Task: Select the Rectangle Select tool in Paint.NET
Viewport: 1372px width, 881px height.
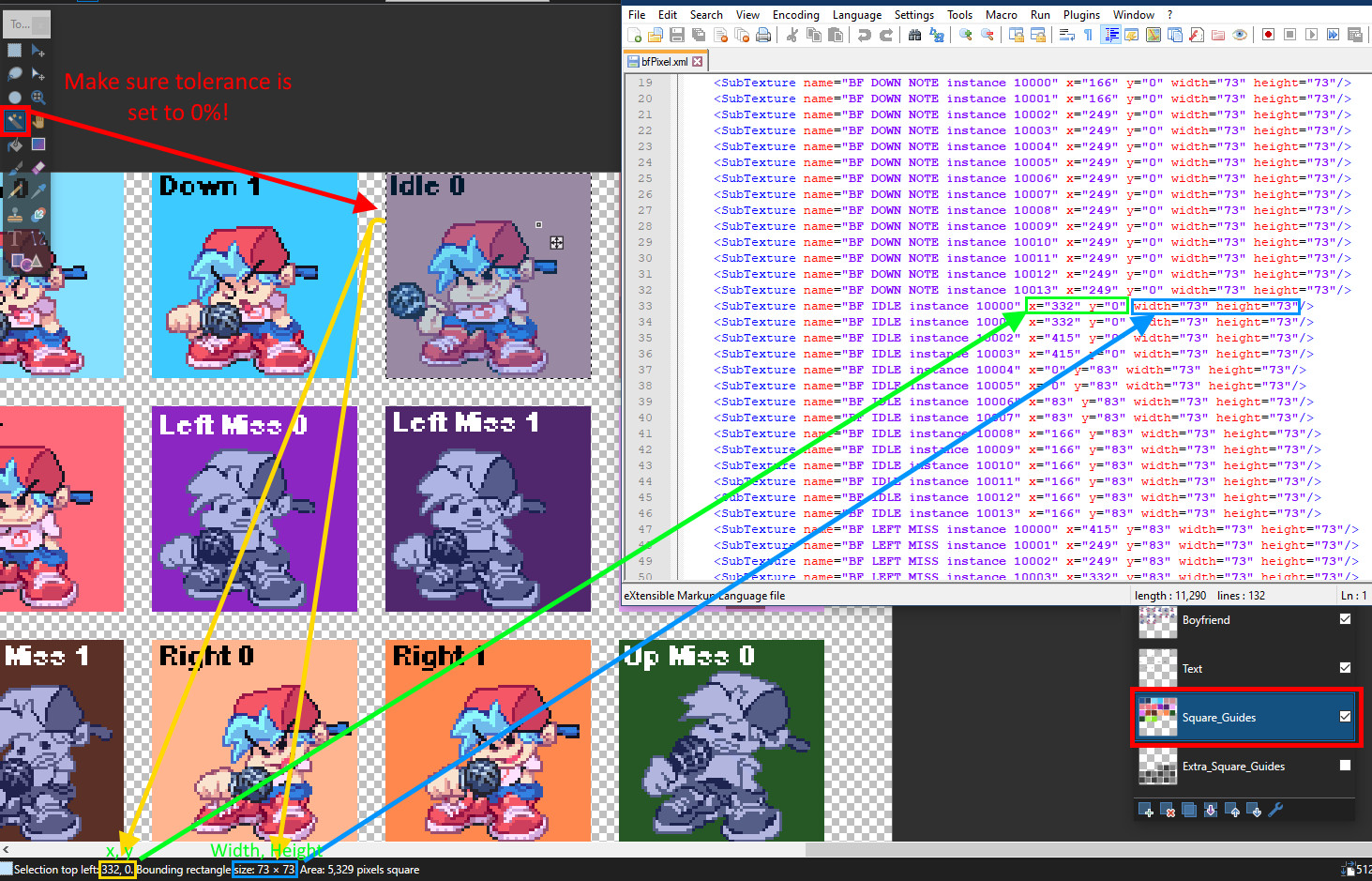Action: coord(14,50)
